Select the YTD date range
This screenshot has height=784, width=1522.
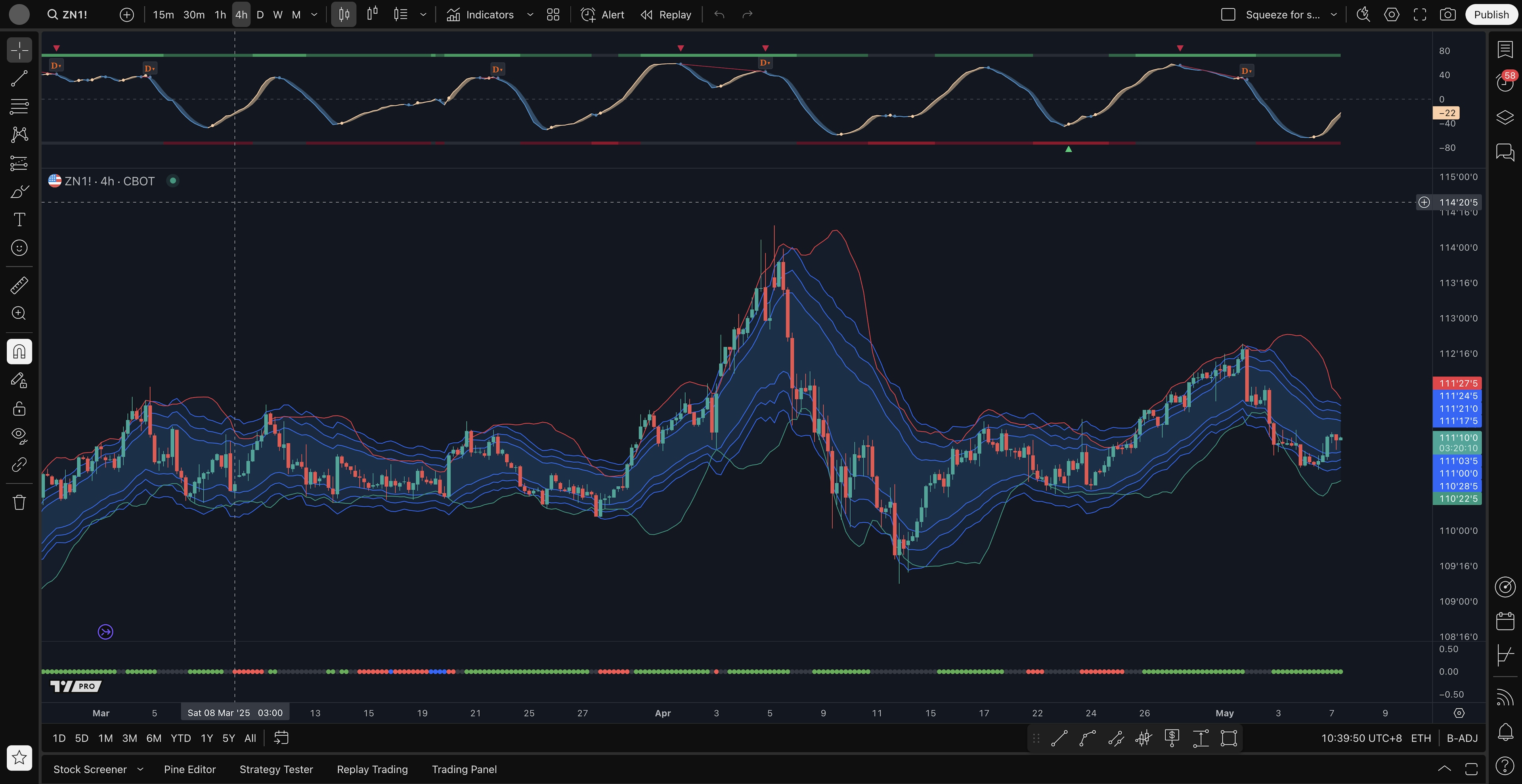click(180, 738)
